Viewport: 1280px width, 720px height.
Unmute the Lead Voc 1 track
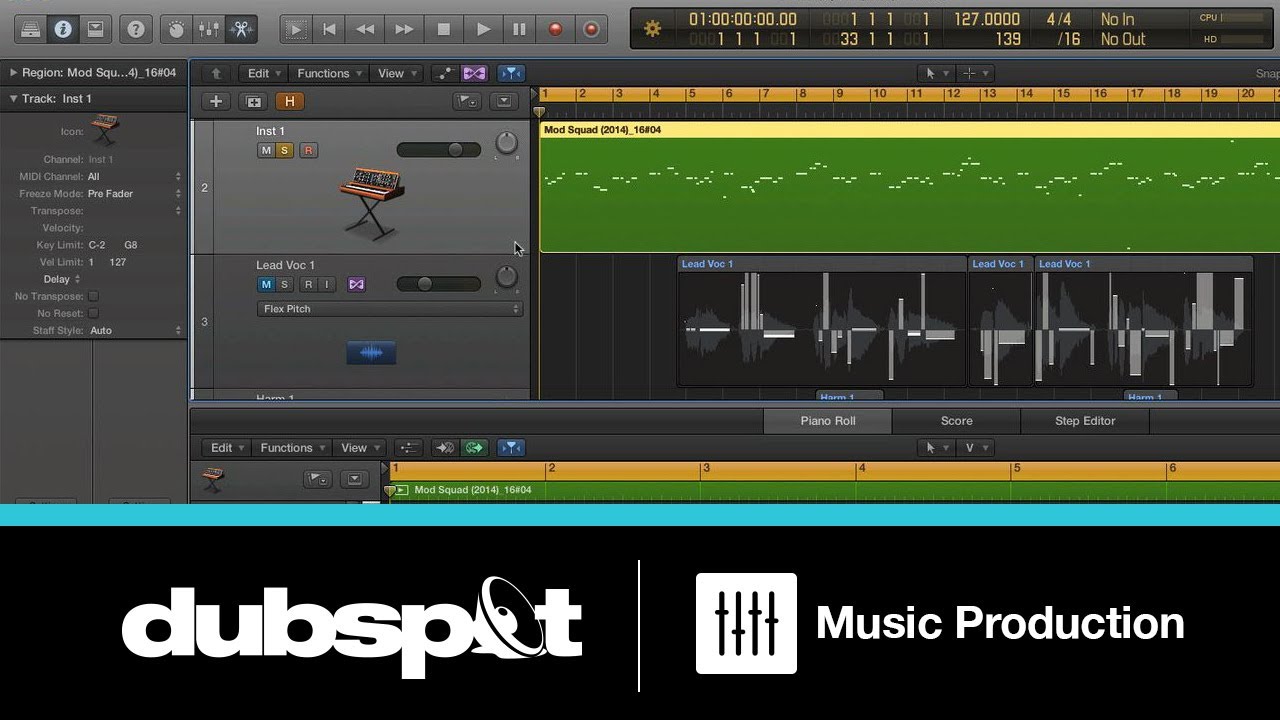click(x=265, y=284)
